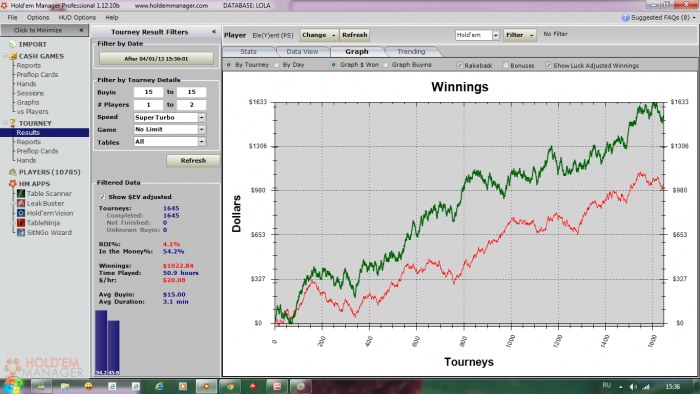This screenshot has width=700, height=394.
Task: Open vs Players under Cash Games
Action: click(x=32, y=112)
